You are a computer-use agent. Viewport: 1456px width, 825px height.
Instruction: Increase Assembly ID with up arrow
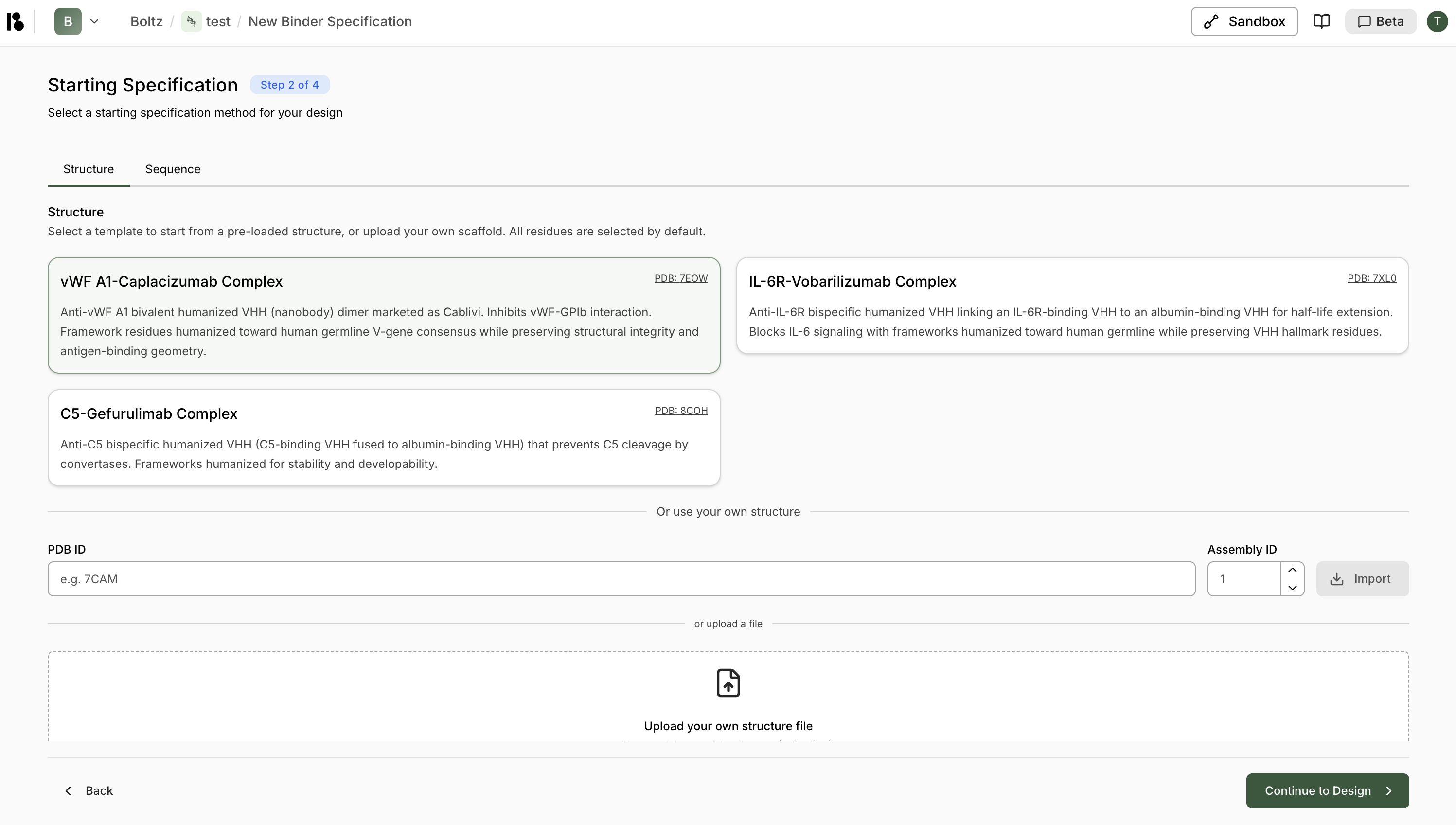point(1292,570)
